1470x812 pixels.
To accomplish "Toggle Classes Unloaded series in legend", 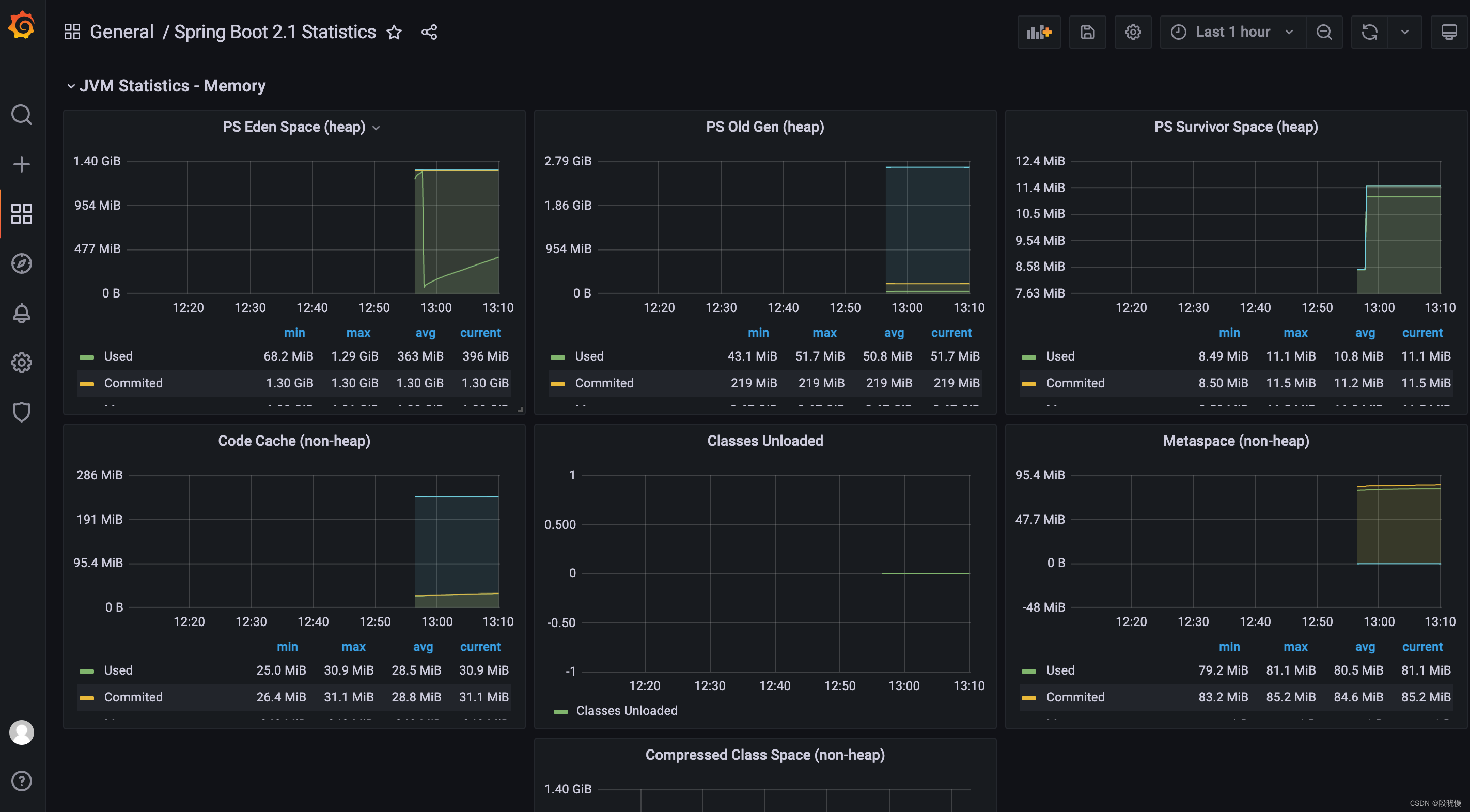I will click(x=627, y=710).
